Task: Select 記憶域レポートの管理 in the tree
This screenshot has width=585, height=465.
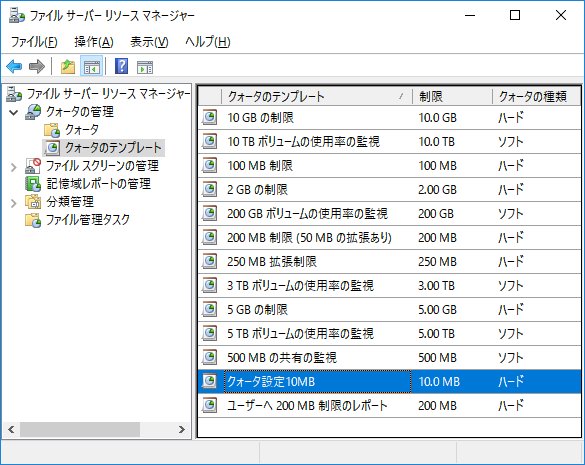Action: tap(98, 184)
